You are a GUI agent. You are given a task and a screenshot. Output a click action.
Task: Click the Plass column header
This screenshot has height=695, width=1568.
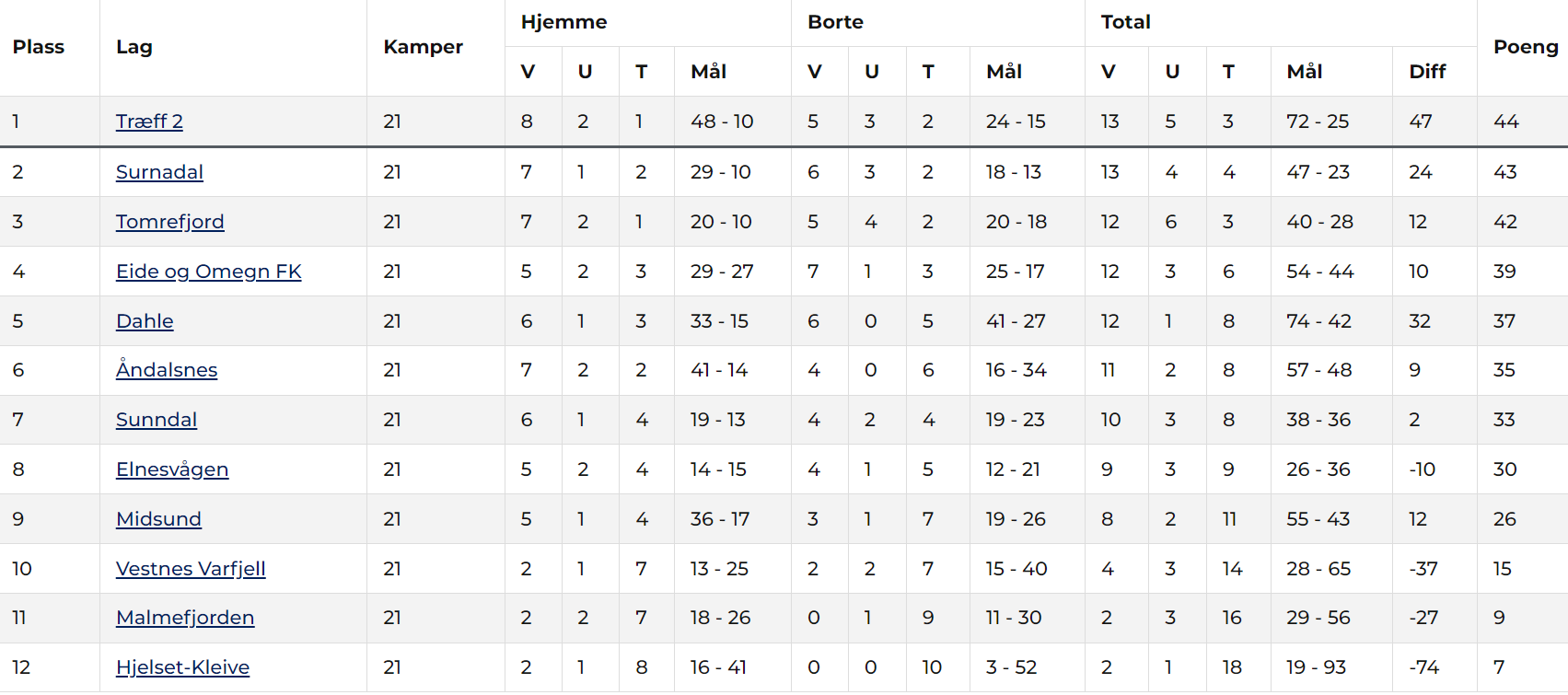(39, 47)
